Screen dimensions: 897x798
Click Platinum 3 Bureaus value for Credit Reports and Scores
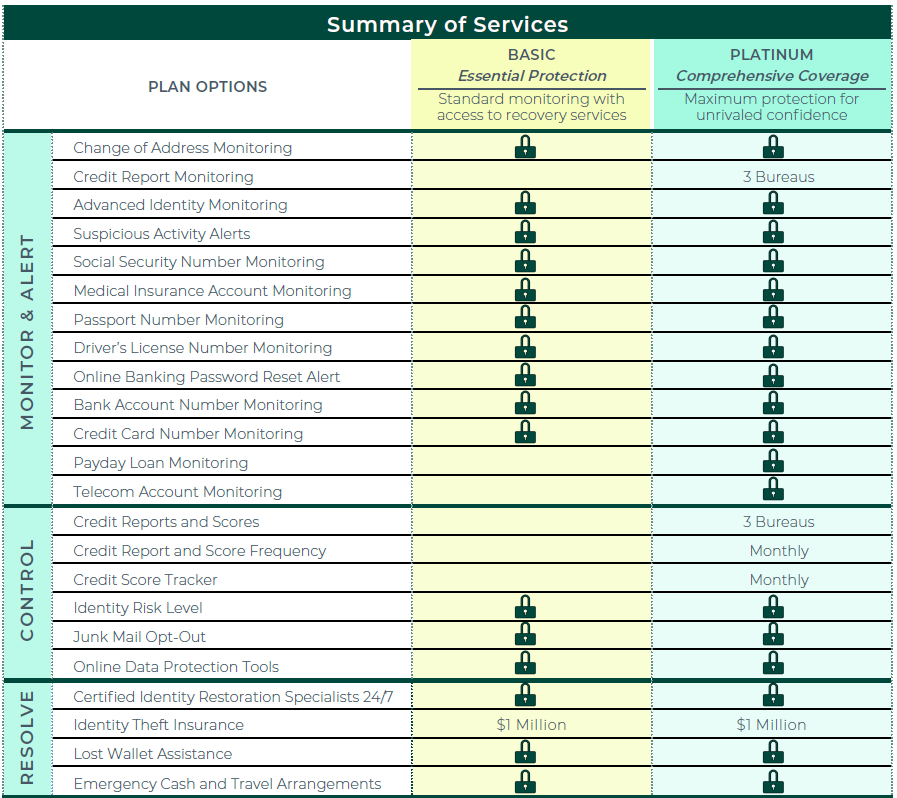[x=778, y=522]
